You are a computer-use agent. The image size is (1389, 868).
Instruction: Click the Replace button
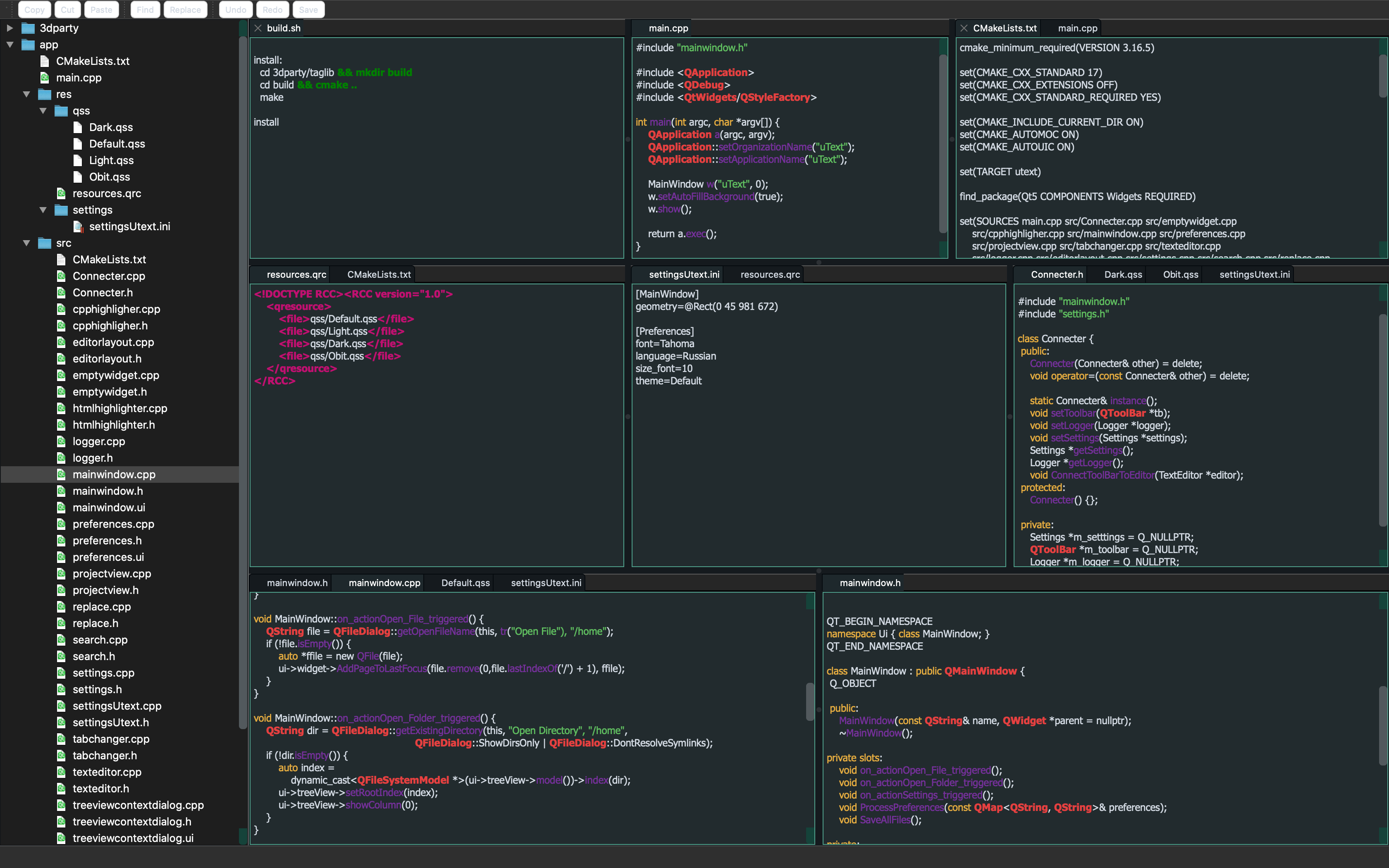tap(185, 10)
